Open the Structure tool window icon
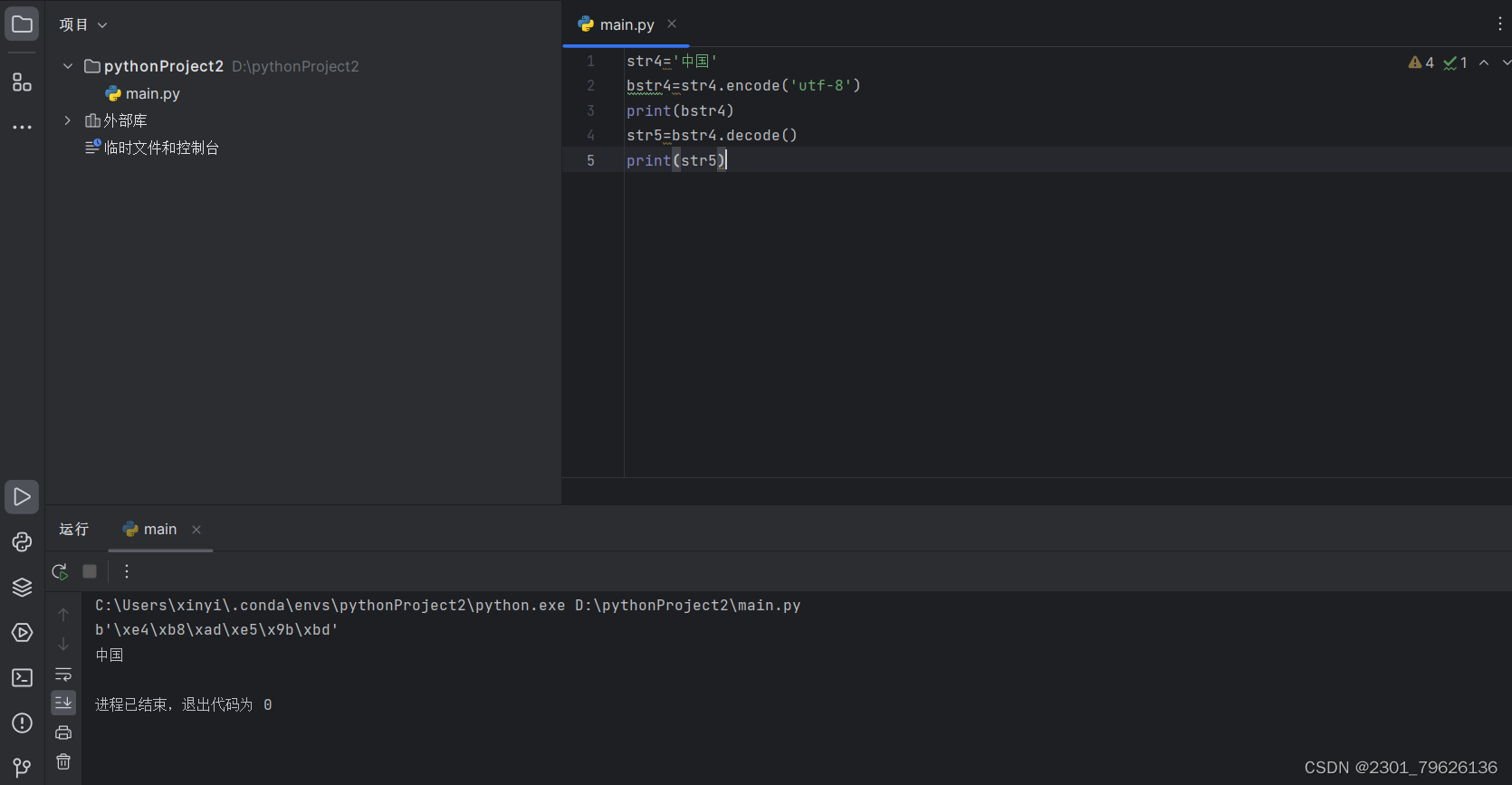Image resolution: width=1512 pixels, height=785 pixels. point(22,82)
